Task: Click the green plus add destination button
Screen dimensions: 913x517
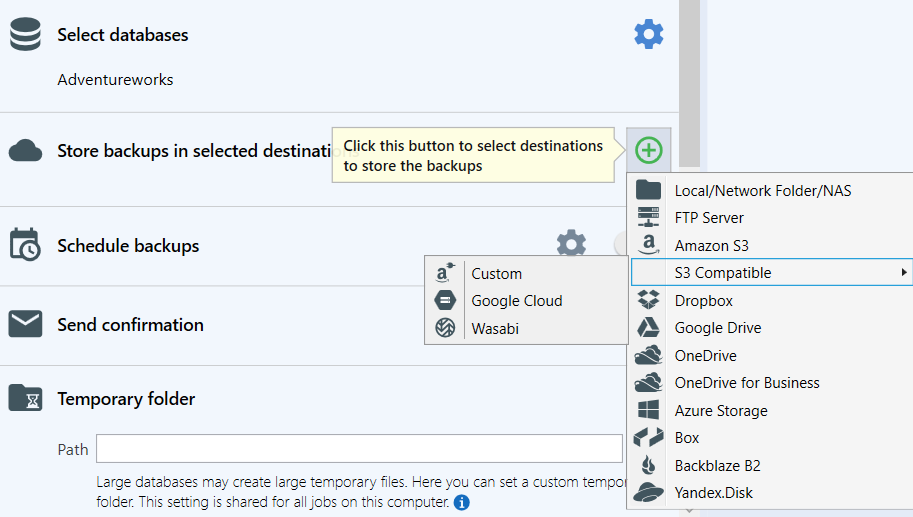Action: pyautogui.click(x=649, y=151)
